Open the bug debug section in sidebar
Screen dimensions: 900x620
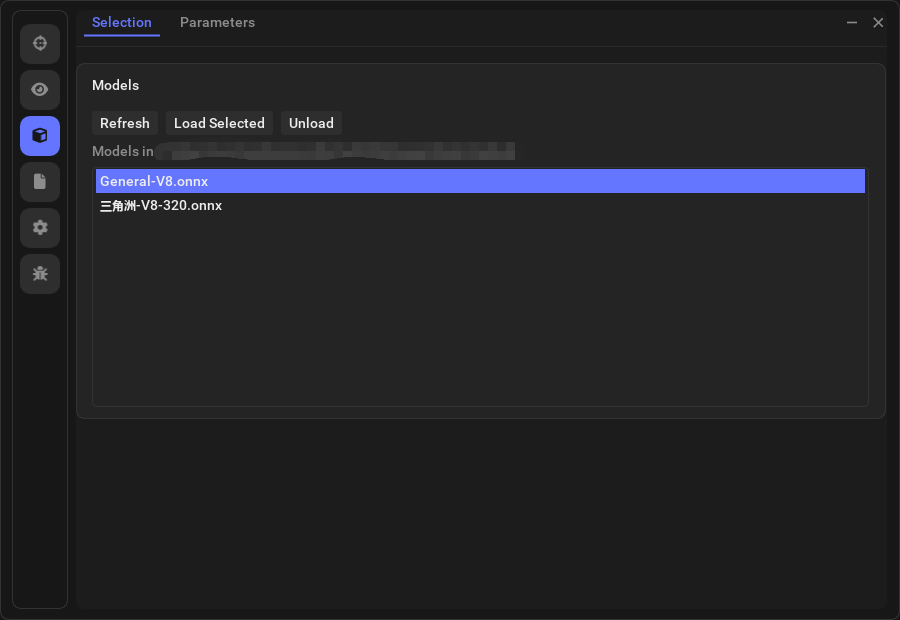(40, 274)
